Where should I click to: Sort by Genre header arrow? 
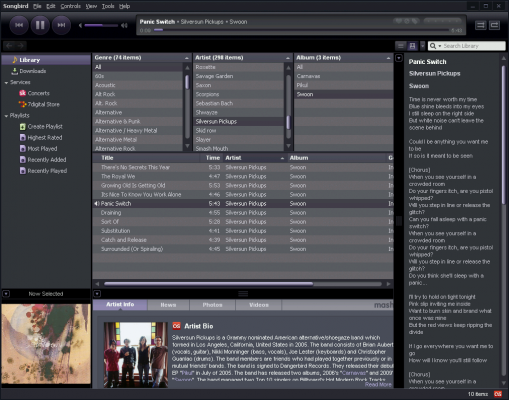coord(187,58)
